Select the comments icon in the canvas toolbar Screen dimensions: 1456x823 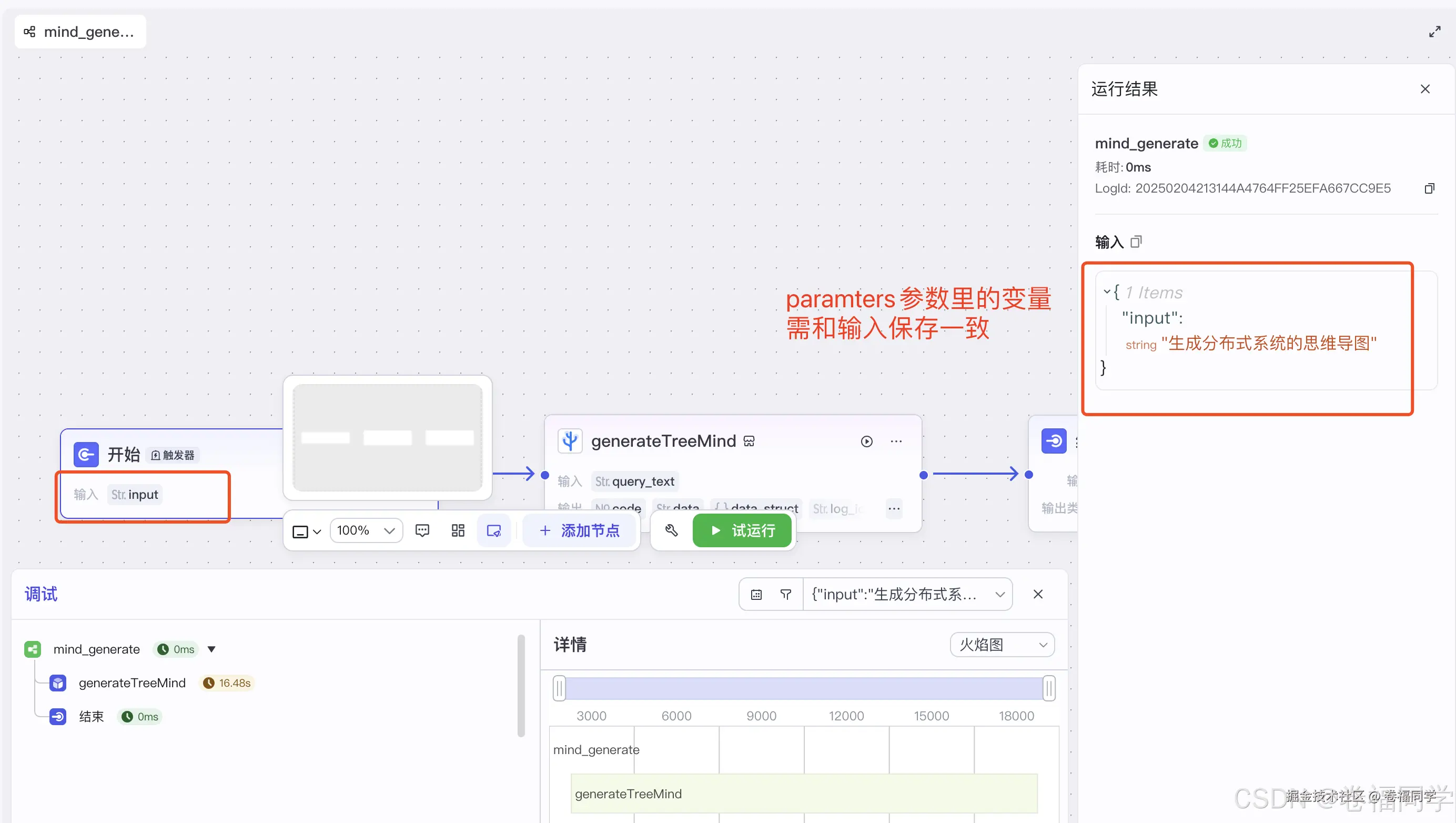[422, 530]
